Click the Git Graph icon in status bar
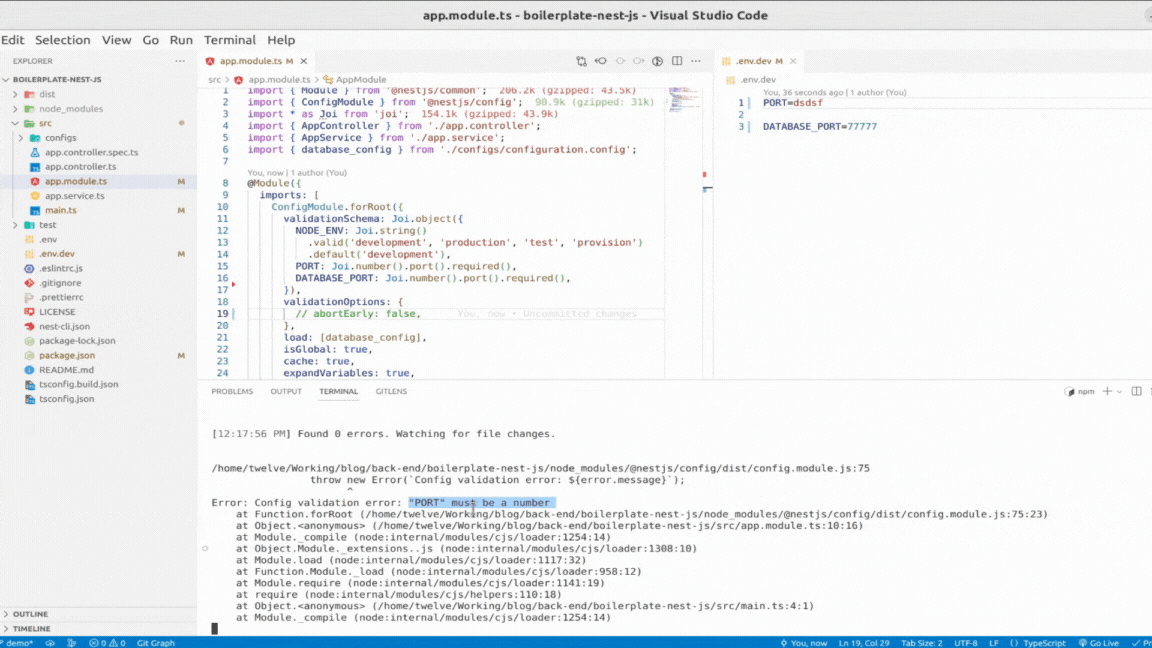Viewport: 1152px width, 648px height. (x=155, y=643)
